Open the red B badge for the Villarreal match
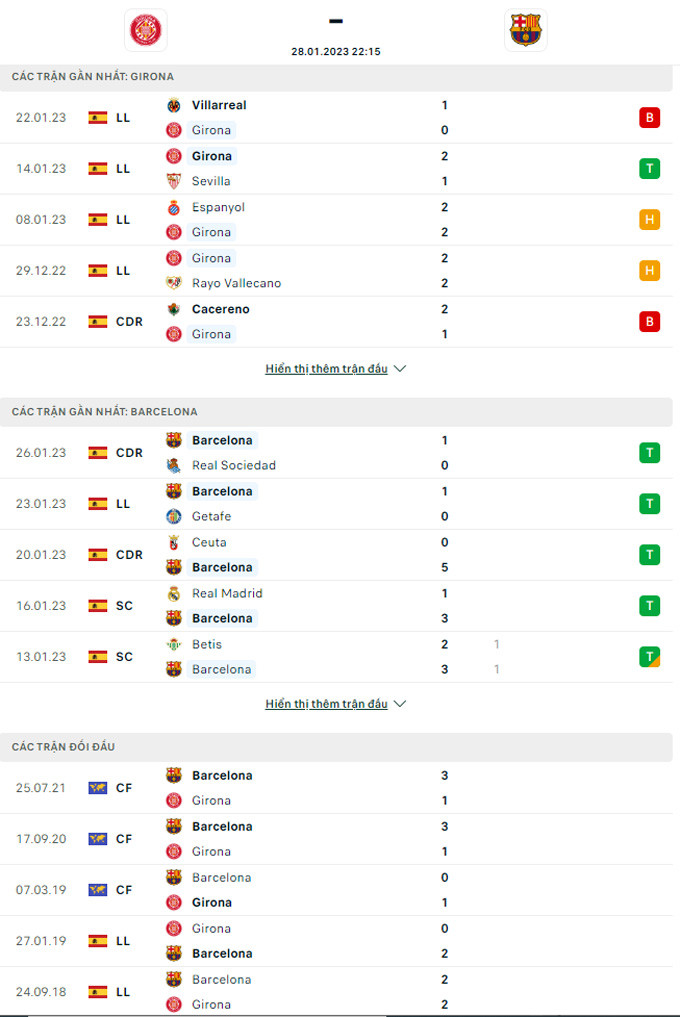 pos(650,118)
